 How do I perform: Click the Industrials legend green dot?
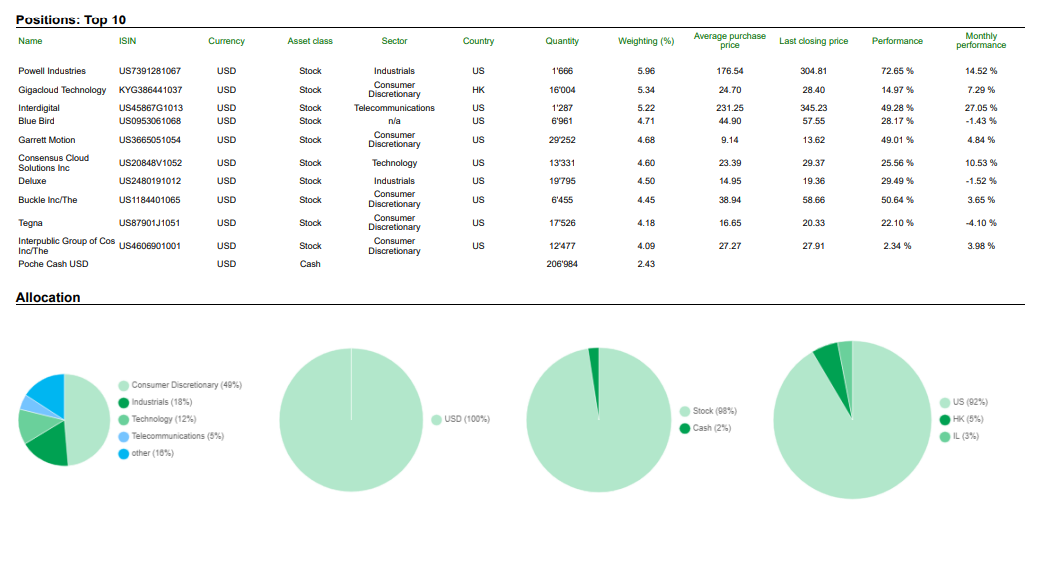pos(123,402)
